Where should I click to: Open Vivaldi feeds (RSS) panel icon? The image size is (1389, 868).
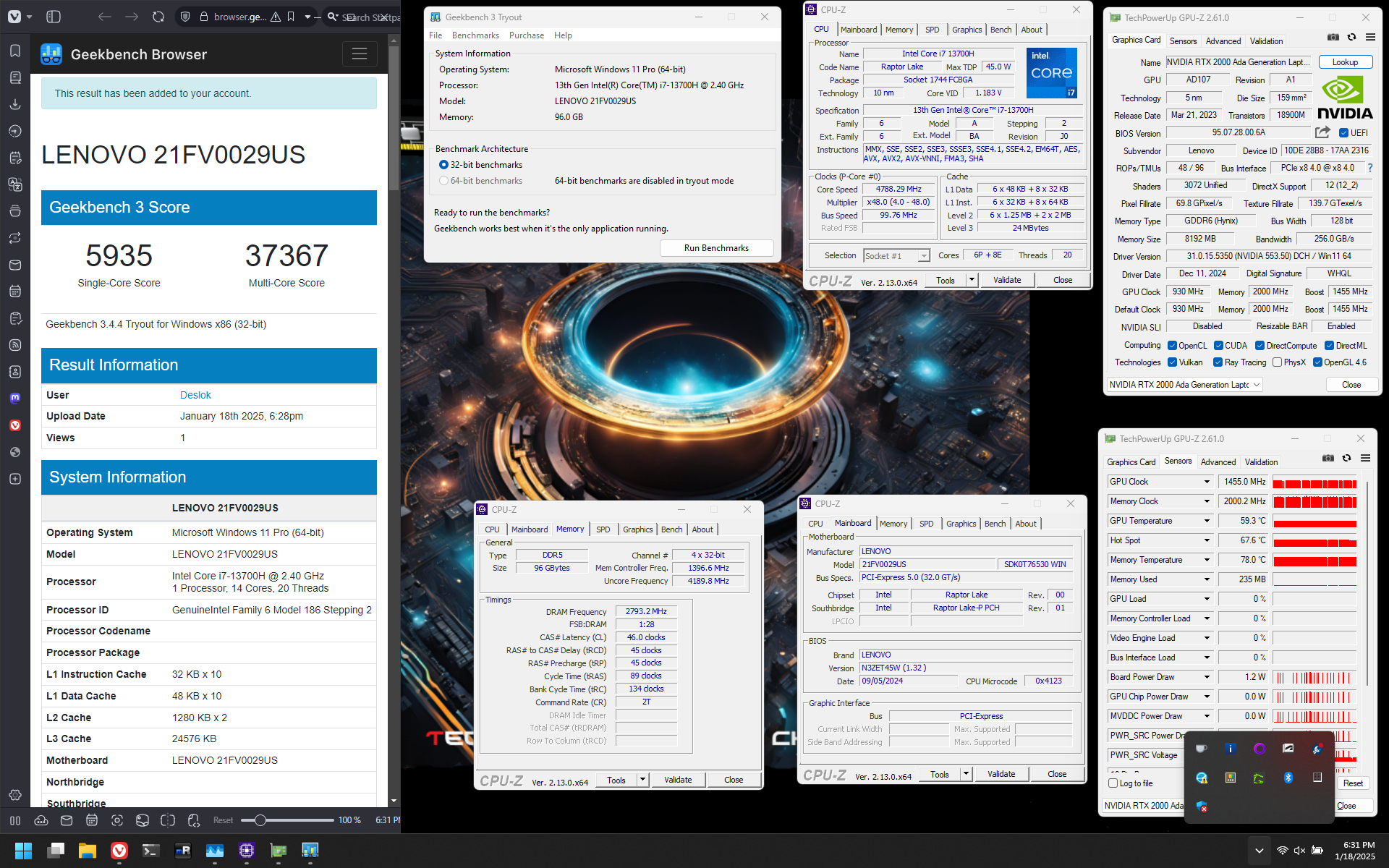(15, 345)
